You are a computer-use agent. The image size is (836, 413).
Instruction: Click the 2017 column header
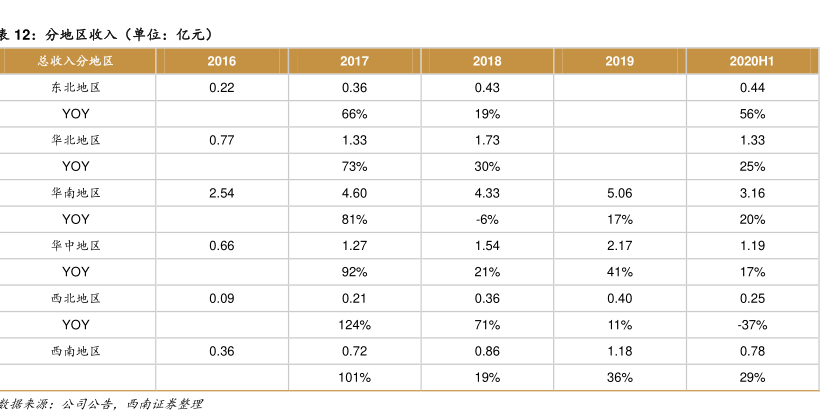(x=354, y=61)
